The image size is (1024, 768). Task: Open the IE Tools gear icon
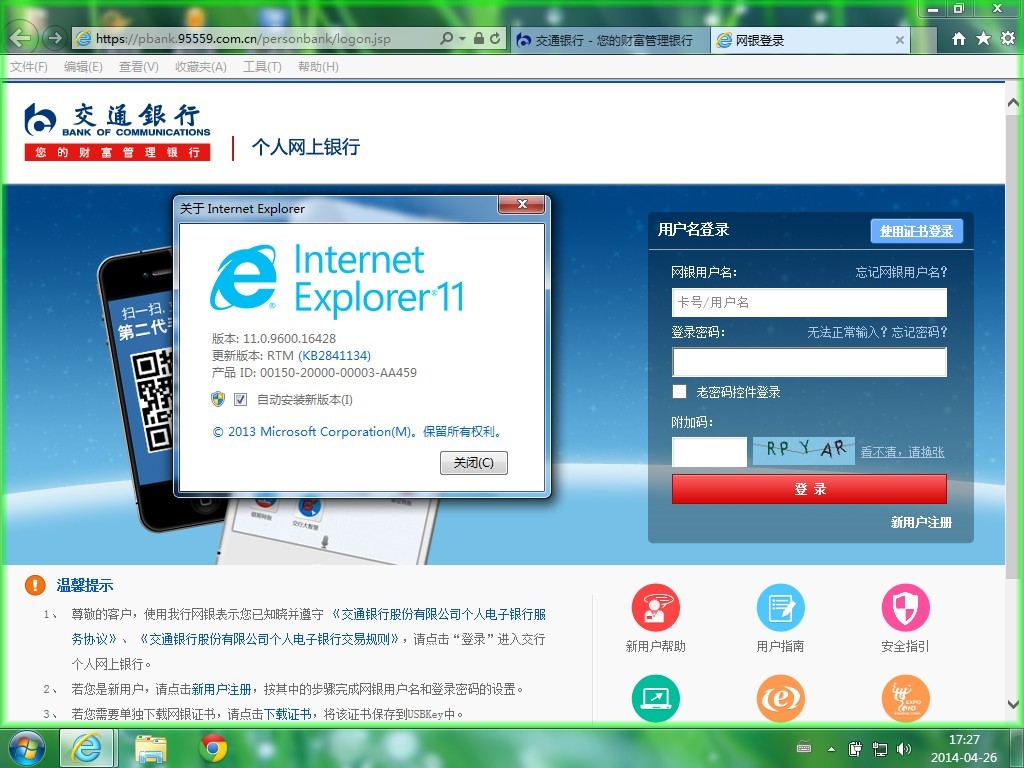click(1008, 39)
